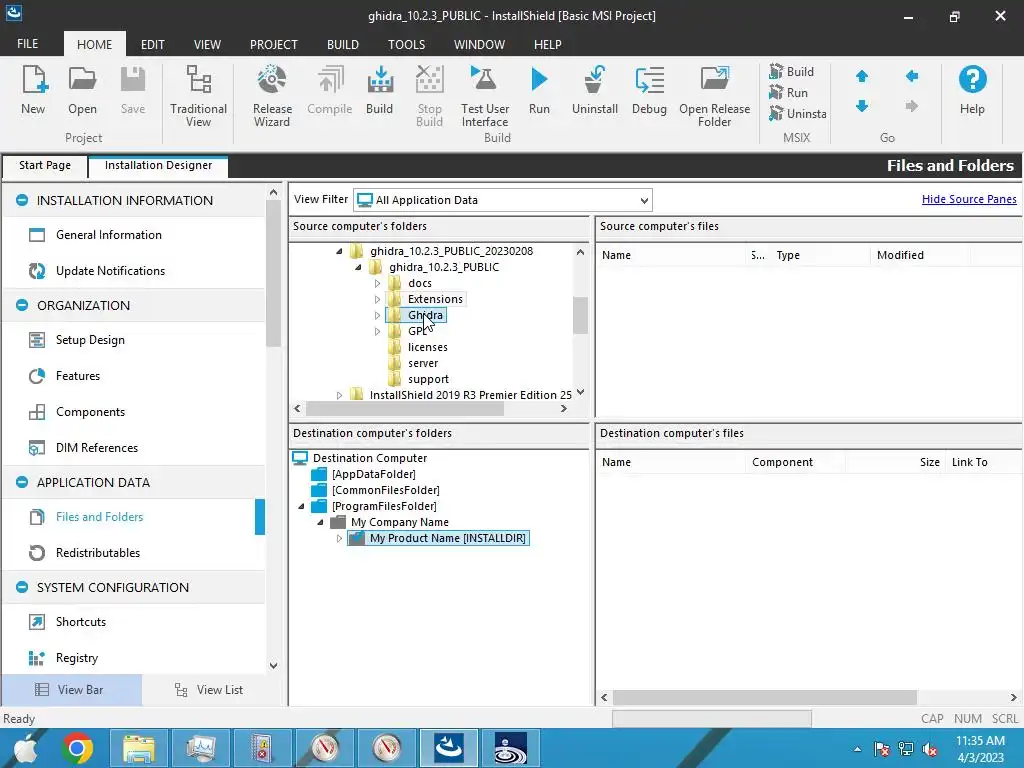Open the PROJECT ribbon tab
This screenshot has height=768, width=1024.
274,44
